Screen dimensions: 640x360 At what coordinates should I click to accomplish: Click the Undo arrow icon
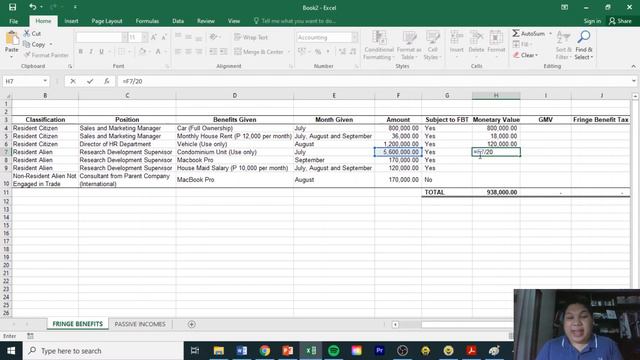point(32,7)
